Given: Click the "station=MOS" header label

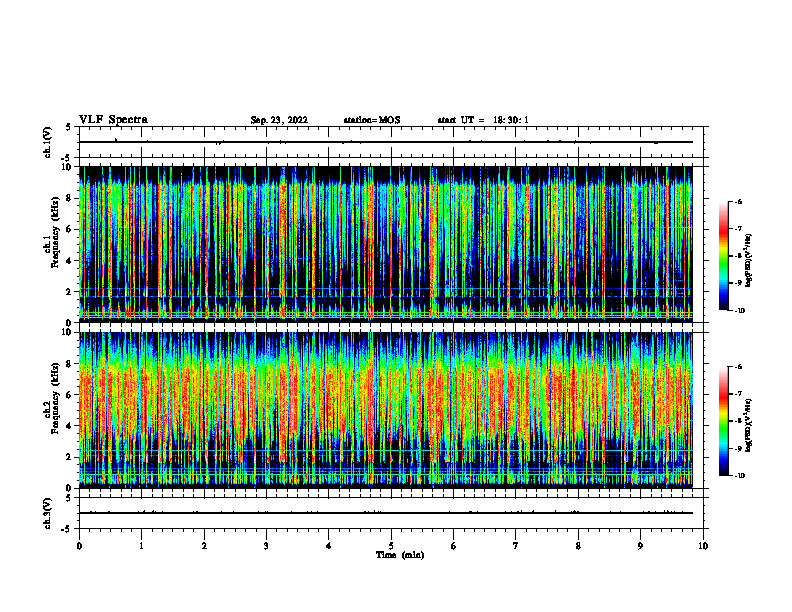Looking at the screenshot, I should coord(372,120).
